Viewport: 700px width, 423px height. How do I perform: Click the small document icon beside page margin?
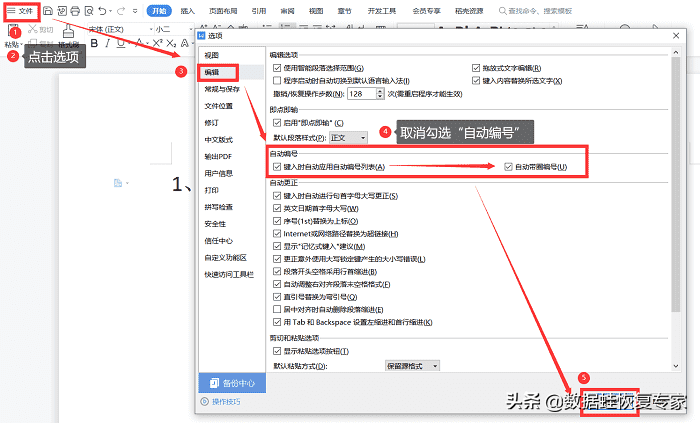pyautogui.click(x=118, y=183)
